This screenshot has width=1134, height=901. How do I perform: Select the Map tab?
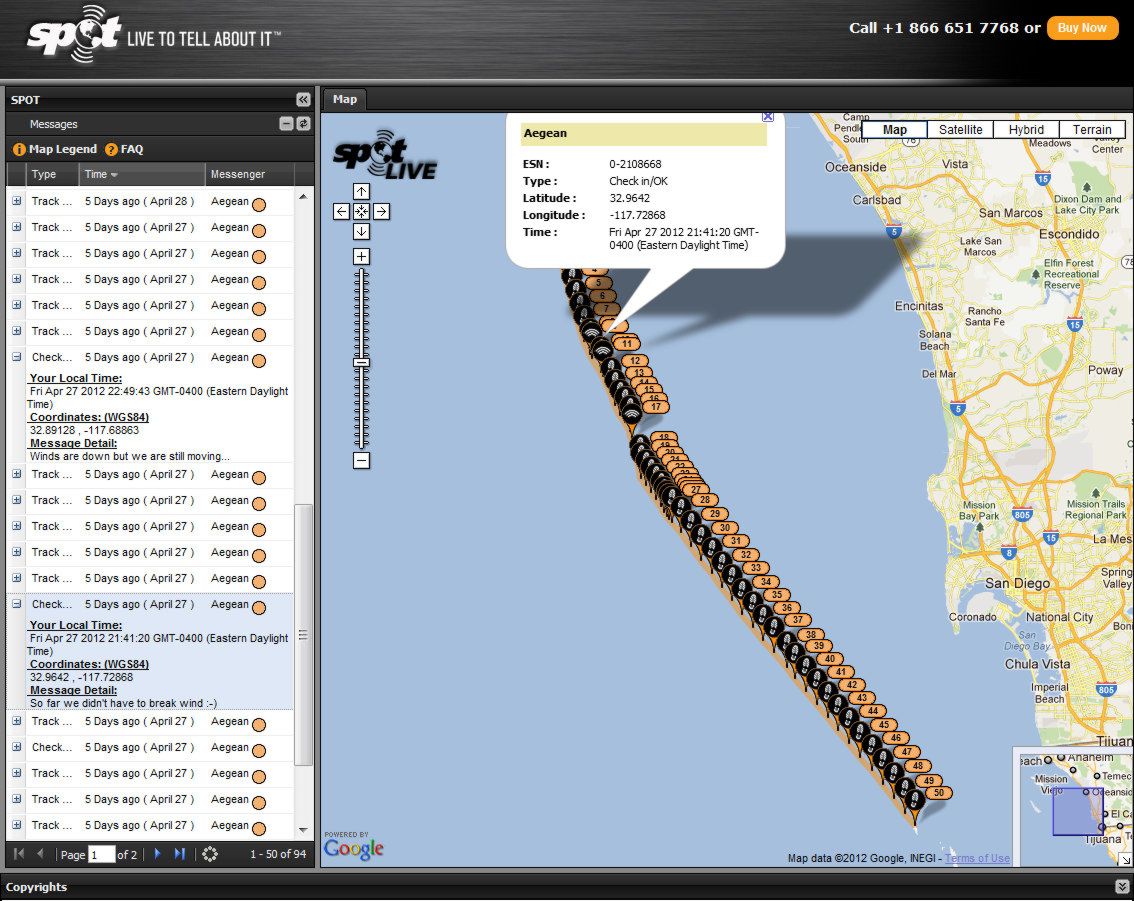345,100
